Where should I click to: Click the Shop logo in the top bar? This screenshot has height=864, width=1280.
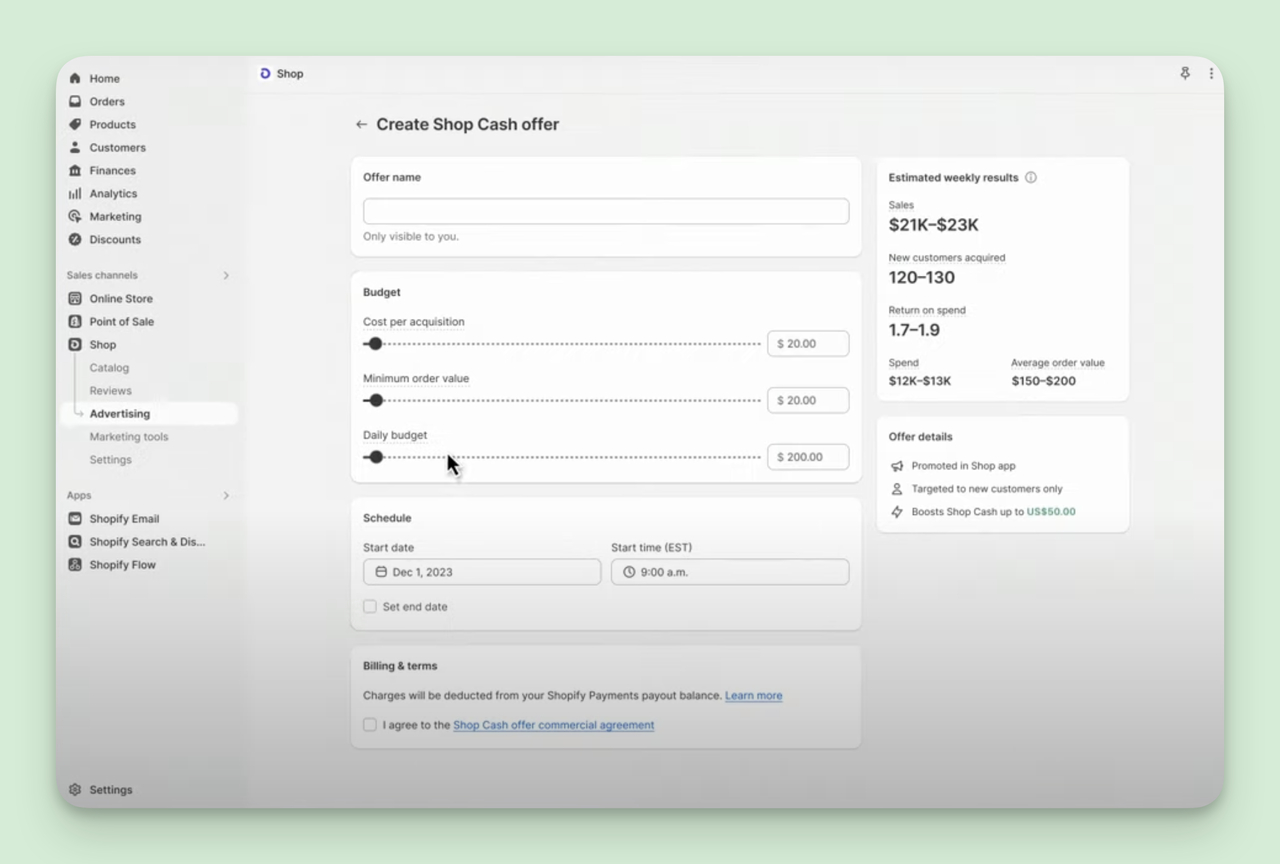265,73
